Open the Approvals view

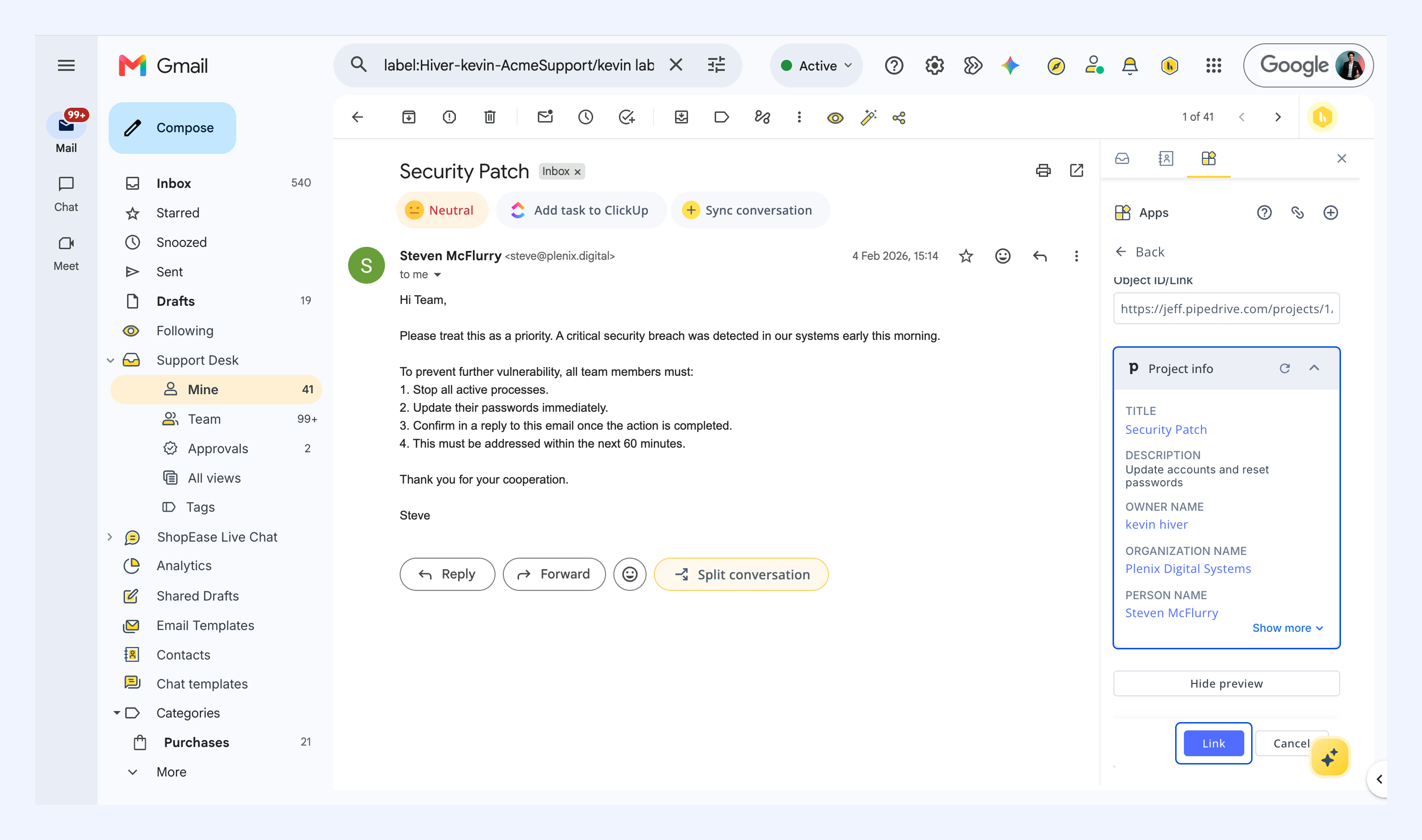[217, 448]
